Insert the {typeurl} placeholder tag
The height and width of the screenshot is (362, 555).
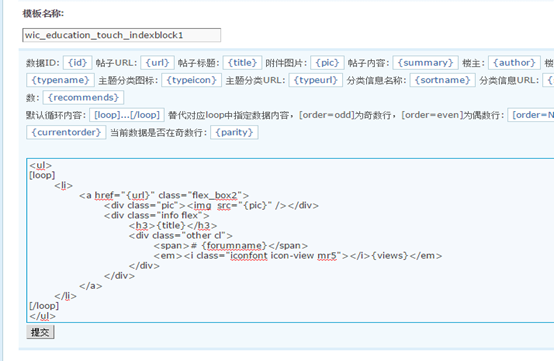316,80
